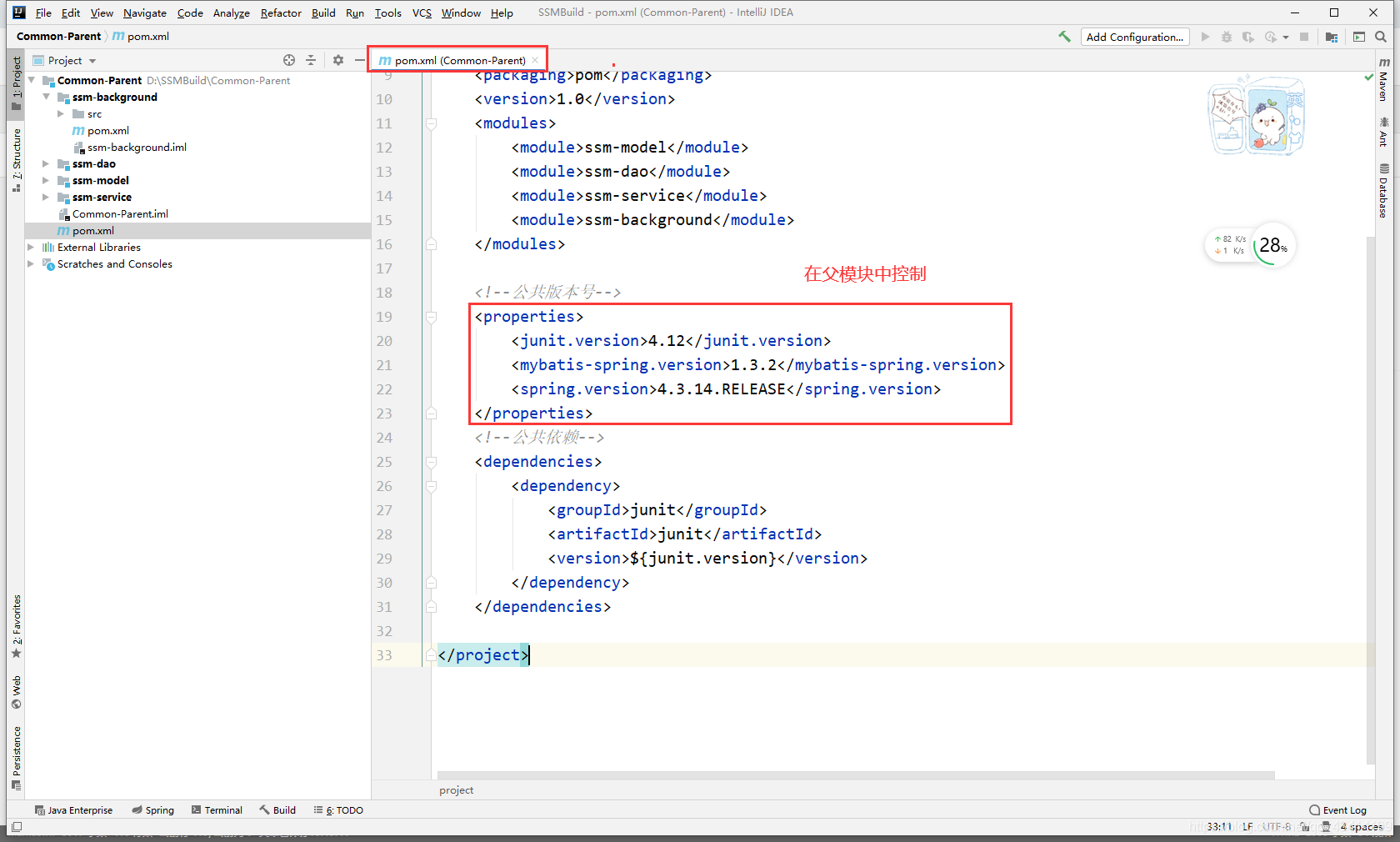Click the Locate/Scroll from Source target icon
The image size is (1400, 842).
[289, 60]
